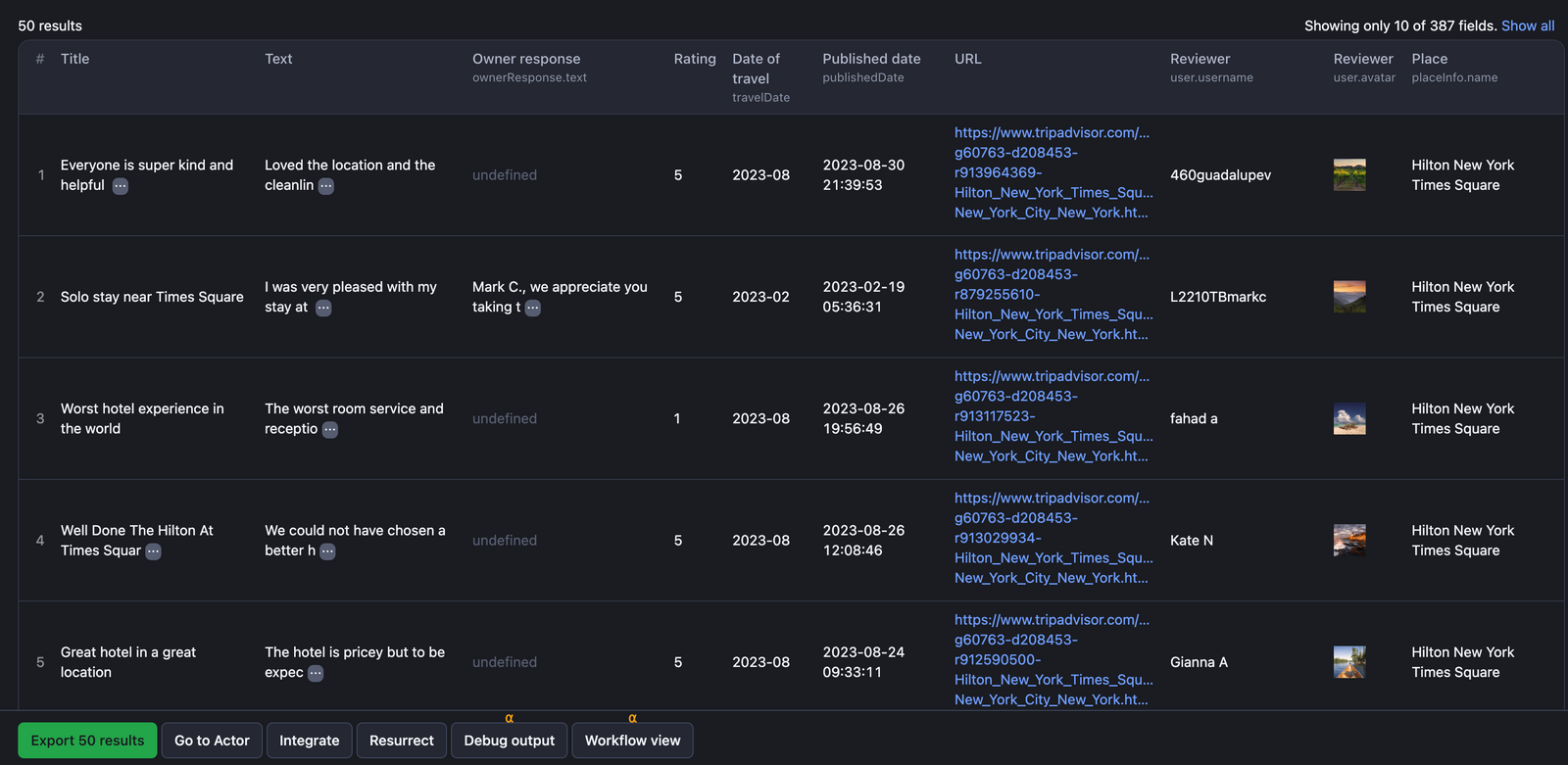Click the Resurrect button
The image size is (1568, 765).
click(x=401, y=741)
